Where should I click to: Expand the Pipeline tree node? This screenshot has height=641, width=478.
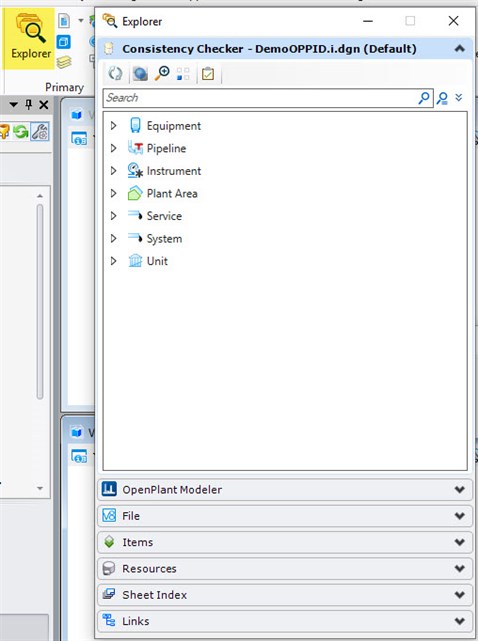(114, 148)
